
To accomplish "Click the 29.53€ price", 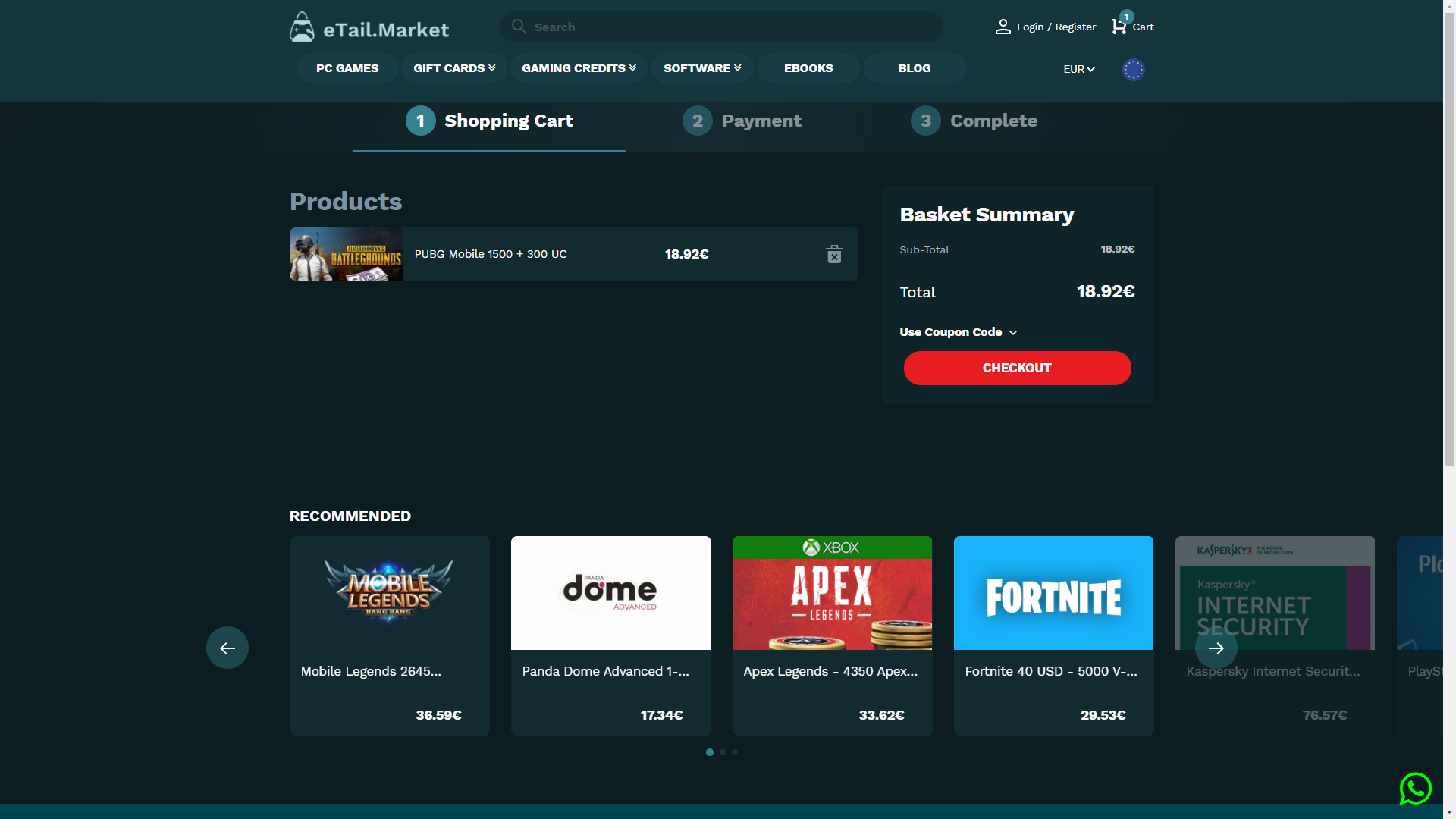I will click(1103, 715).
